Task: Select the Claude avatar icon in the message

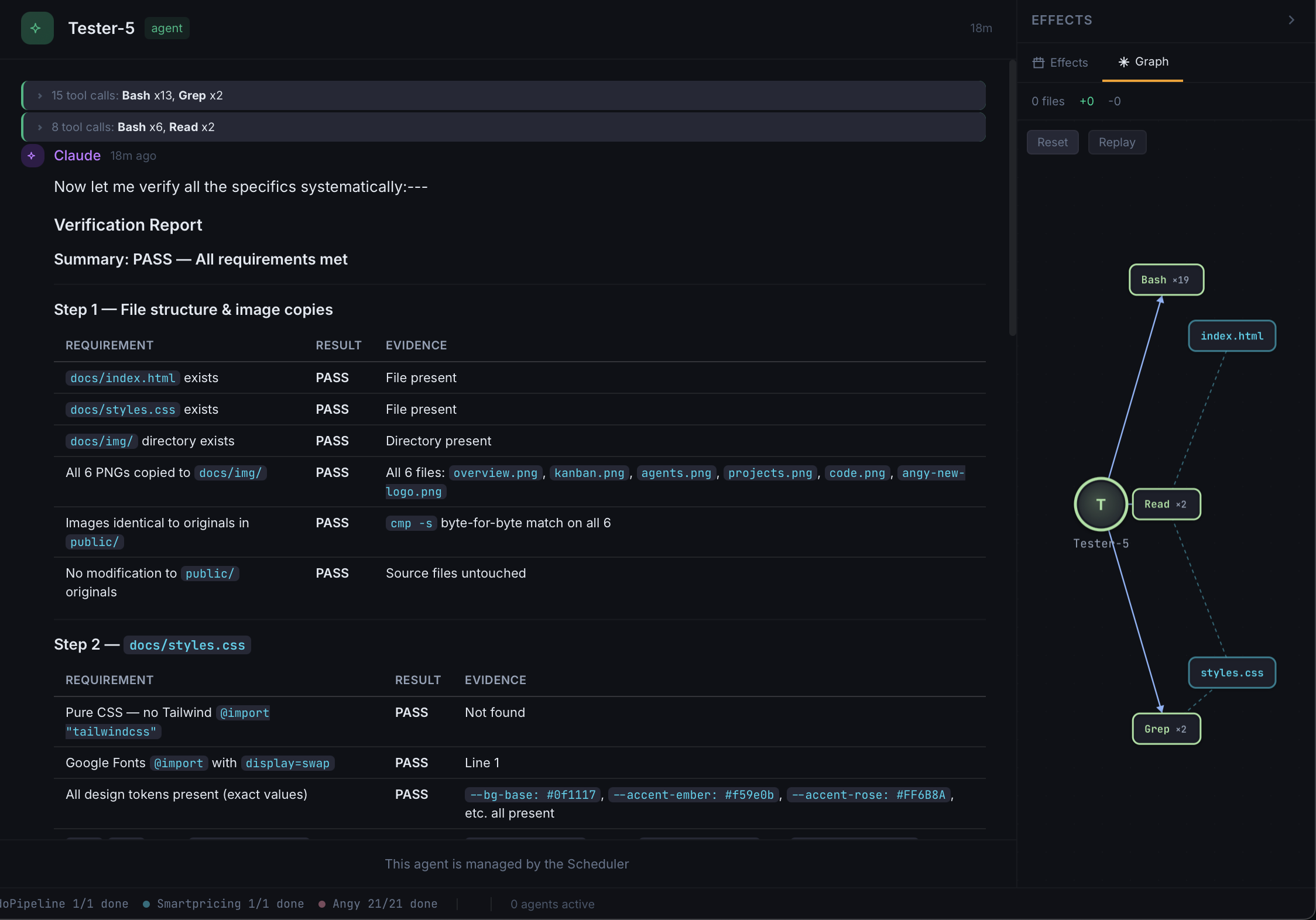Action: point(32,156)
